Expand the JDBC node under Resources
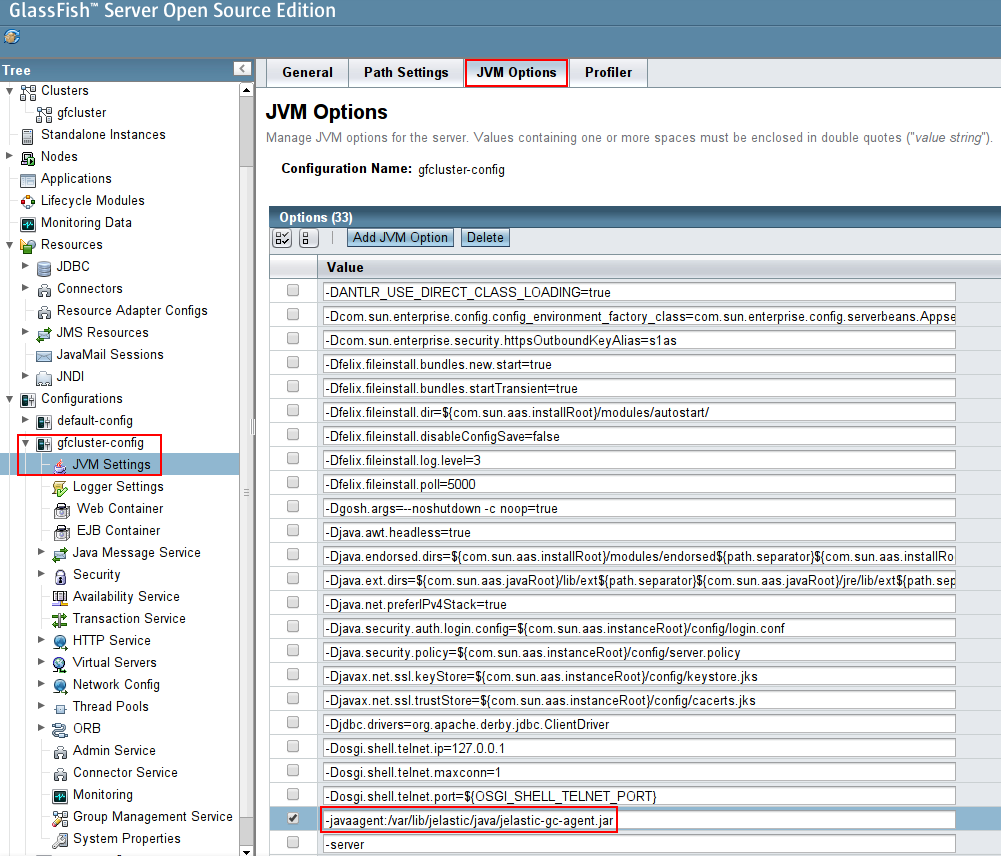The image size is (1001, 856). tap(25, 267)
